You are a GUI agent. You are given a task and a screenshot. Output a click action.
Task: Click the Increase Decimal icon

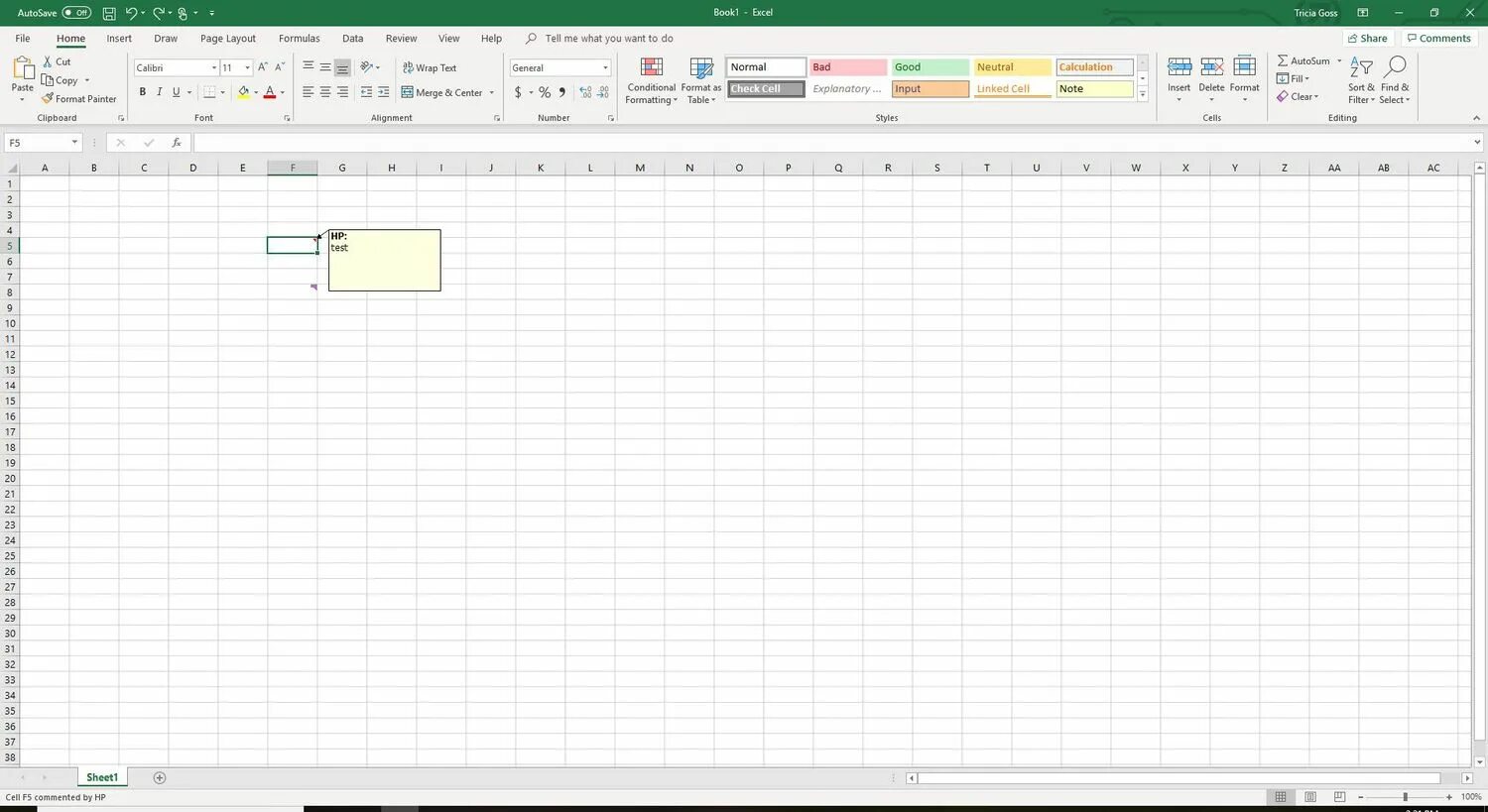[584, 92]
